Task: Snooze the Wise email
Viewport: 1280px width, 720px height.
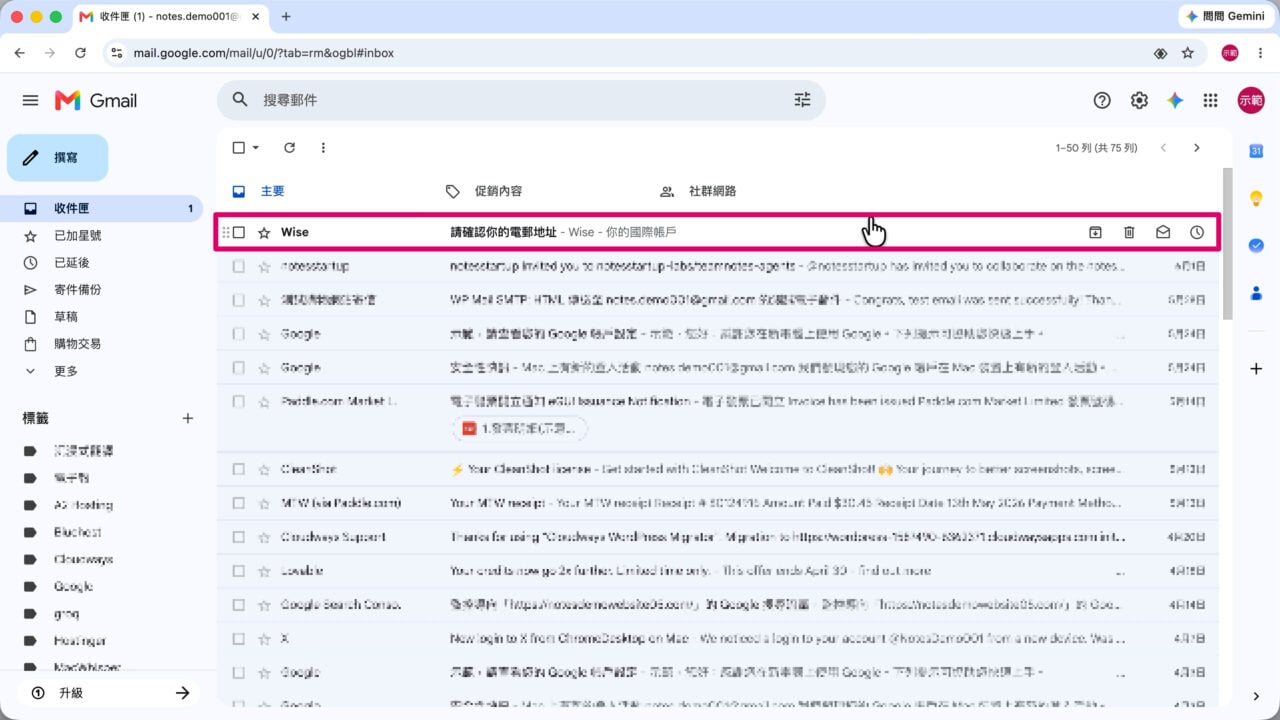Action: click(1197, 232)
